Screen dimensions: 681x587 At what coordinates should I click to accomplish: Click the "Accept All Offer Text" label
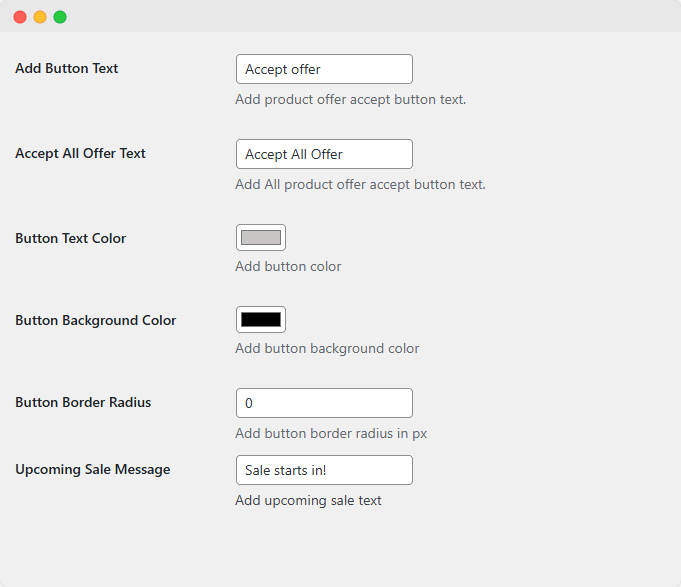point(80,153)
